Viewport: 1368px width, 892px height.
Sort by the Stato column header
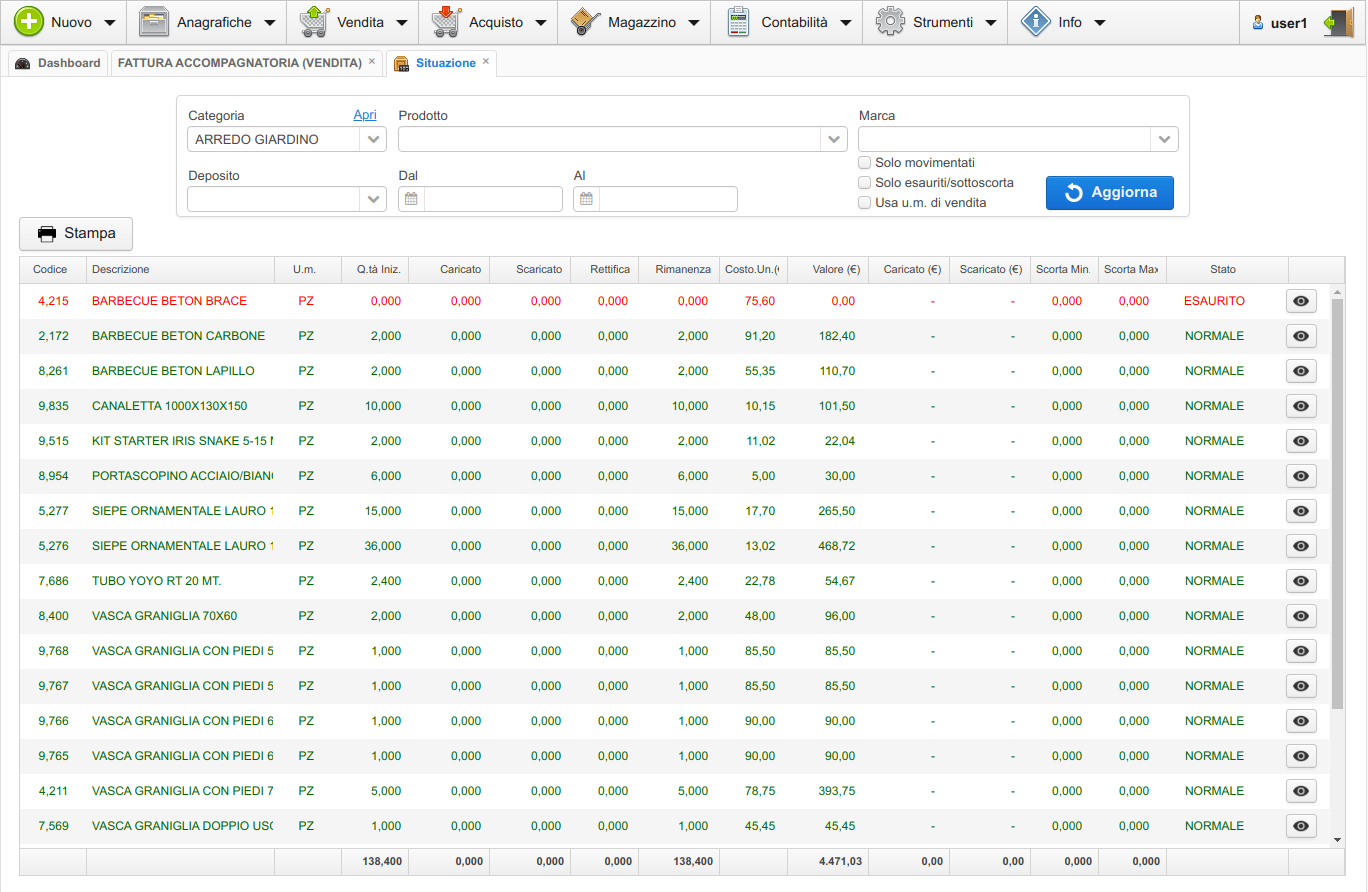coord(1227,270)
